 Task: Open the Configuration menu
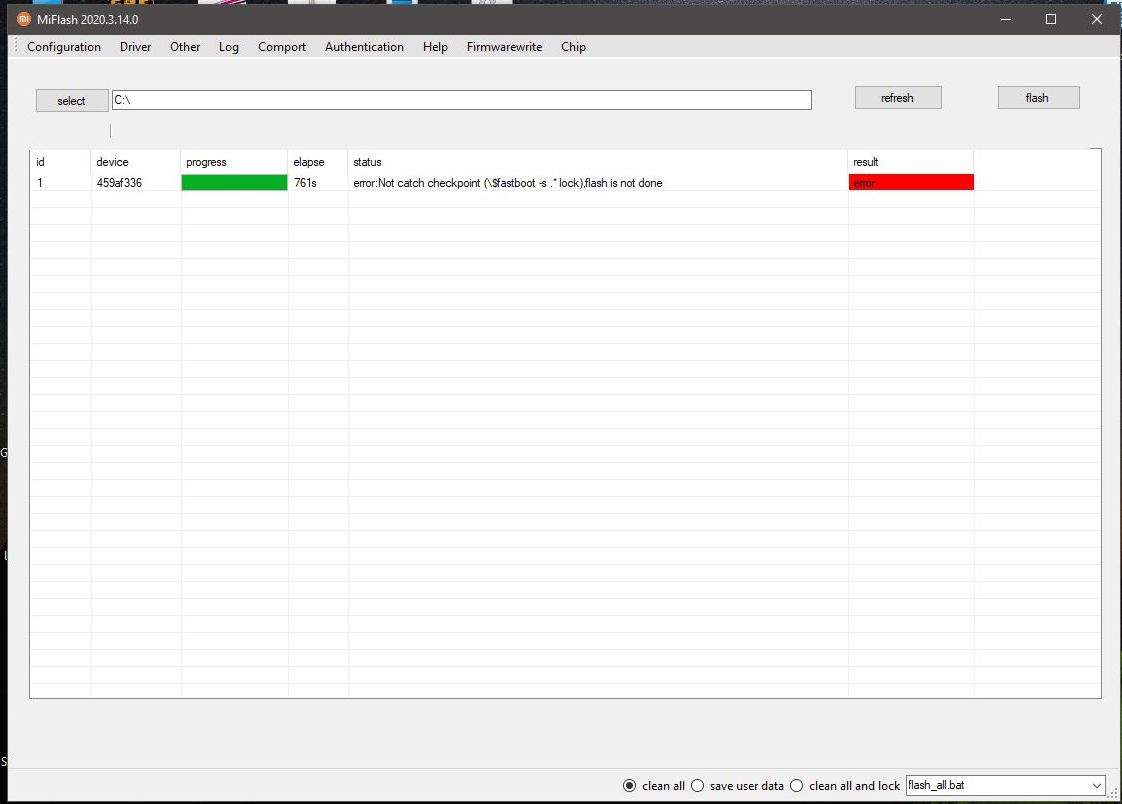tap(64, 46)
